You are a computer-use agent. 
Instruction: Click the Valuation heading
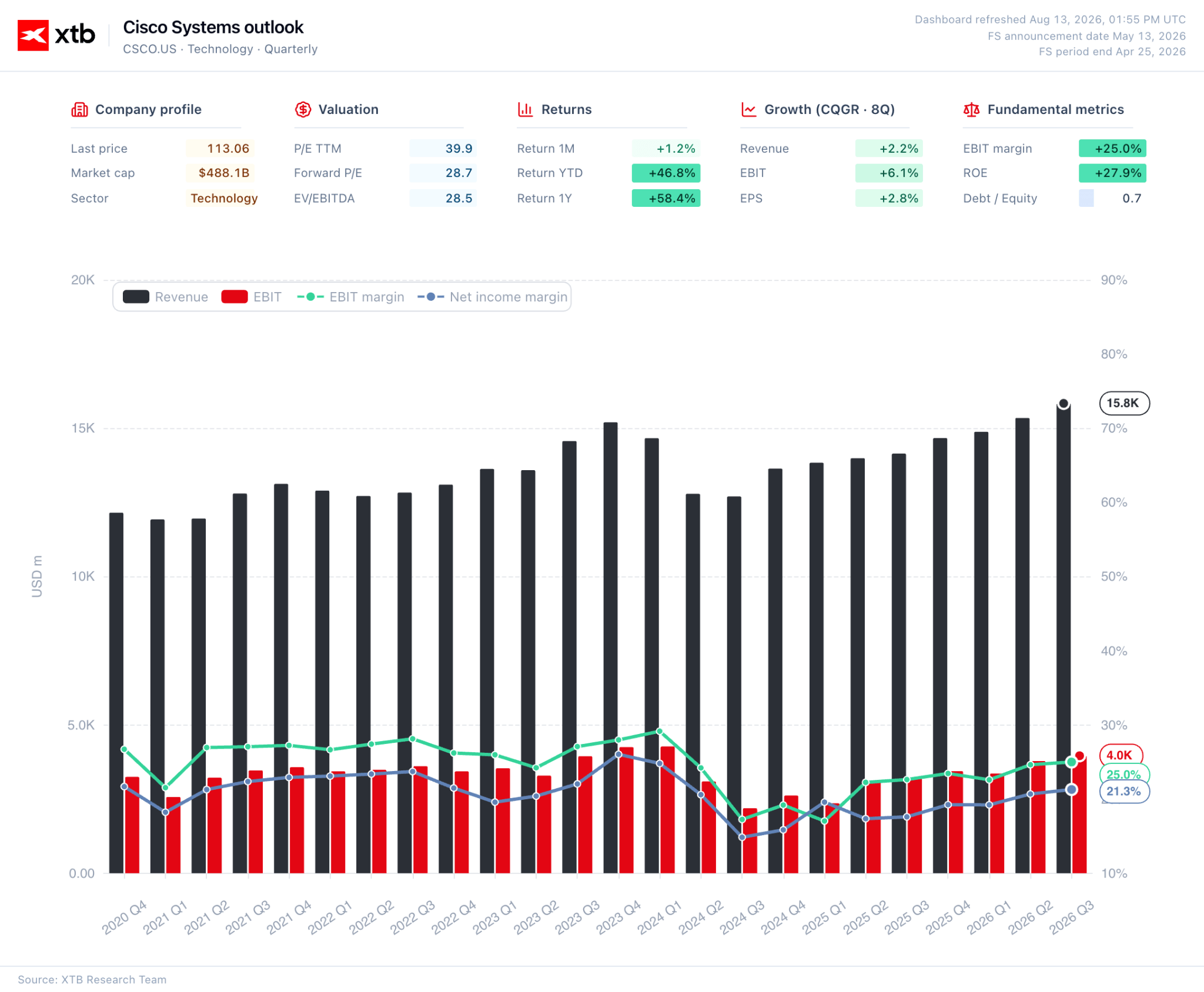349,109
